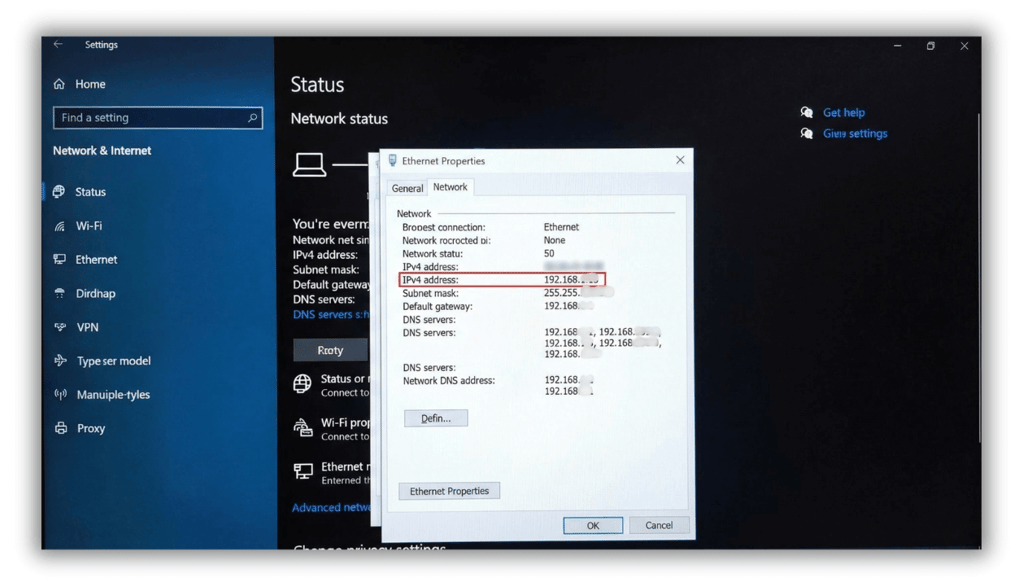Open the Get help link
The width and height of the screenshot is (1024, 586).
click(842, 112)
